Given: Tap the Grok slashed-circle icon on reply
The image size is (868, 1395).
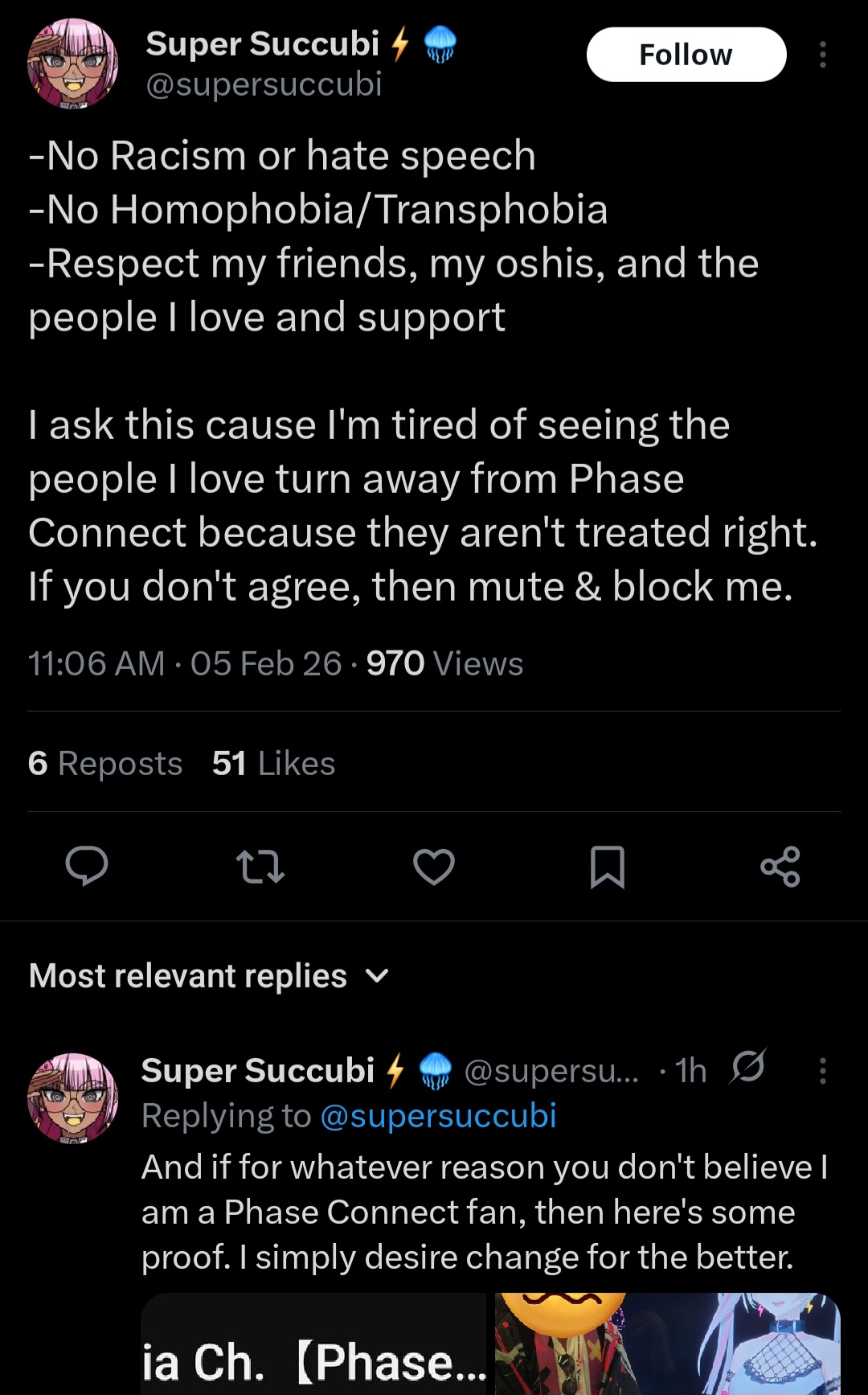Looking at the screenshot, I should point(748,1067).
